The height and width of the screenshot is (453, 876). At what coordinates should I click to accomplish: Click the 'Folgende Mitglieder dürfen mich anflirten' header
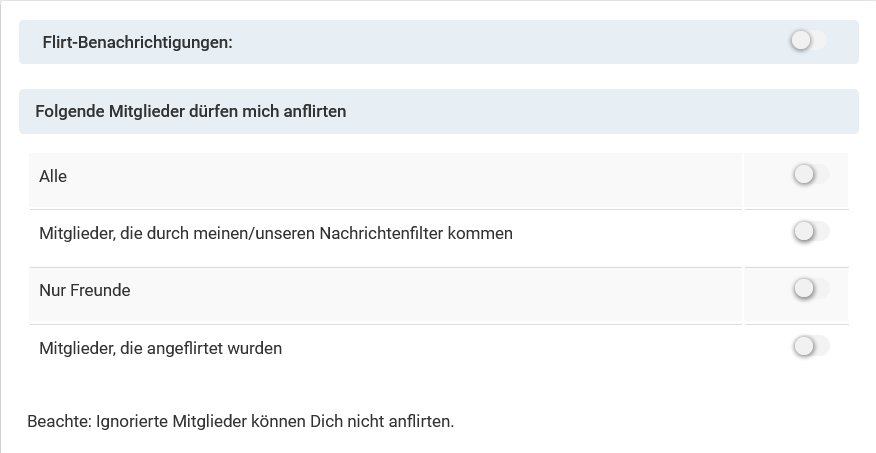click(x=190, y=112)
